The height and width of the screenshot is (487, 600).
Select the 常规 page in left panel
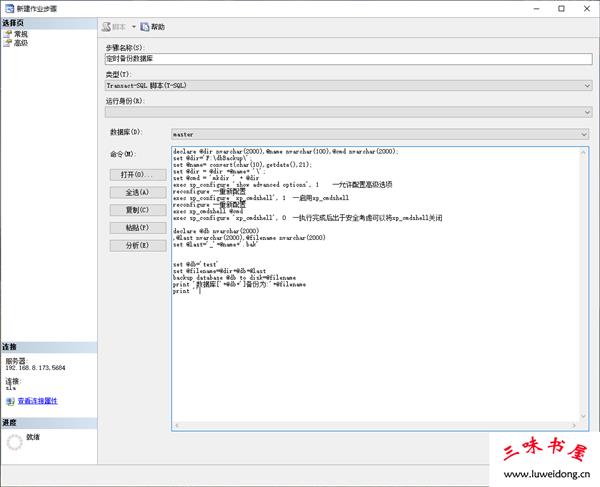pyautogui.click(x=20, y=34)
